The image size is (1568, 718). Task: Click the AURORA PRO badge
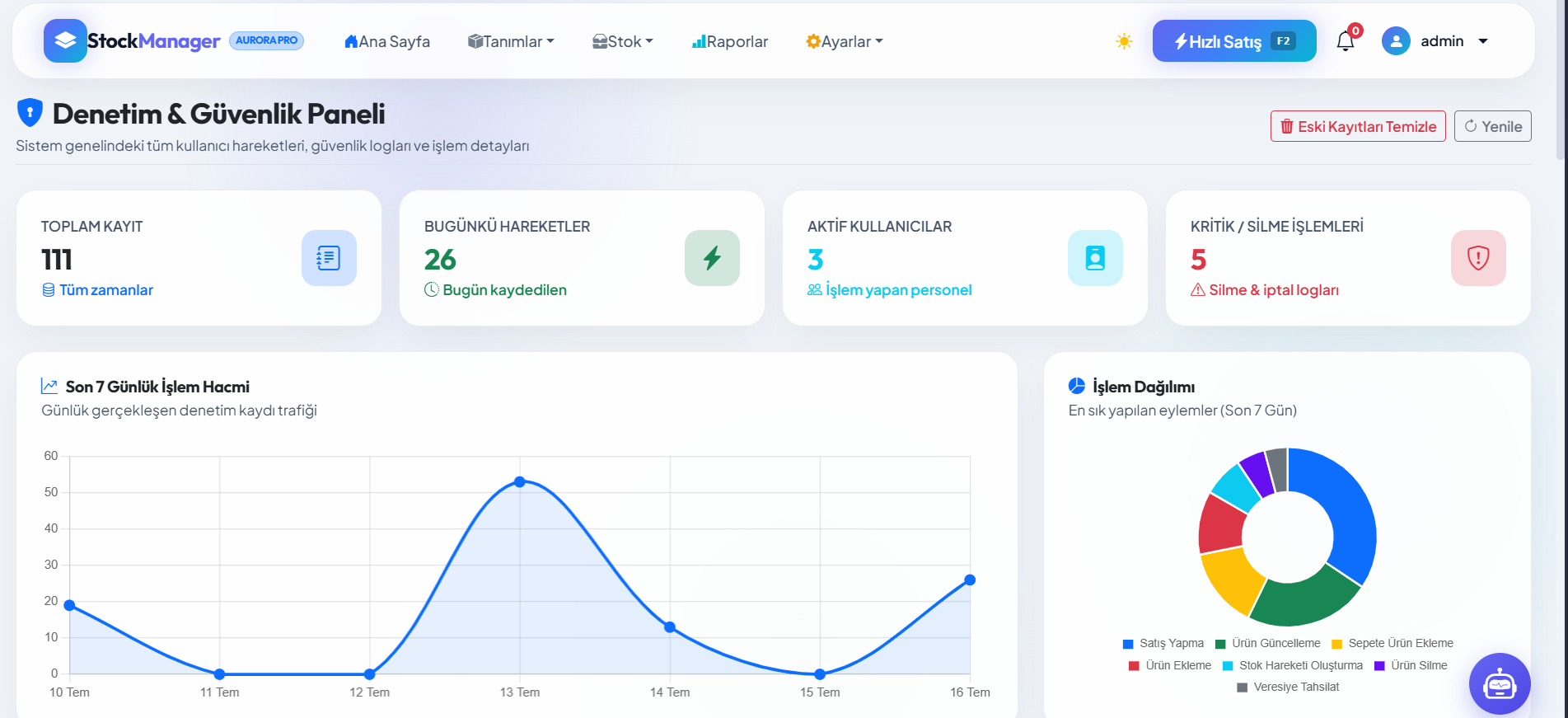pos(266,40)
